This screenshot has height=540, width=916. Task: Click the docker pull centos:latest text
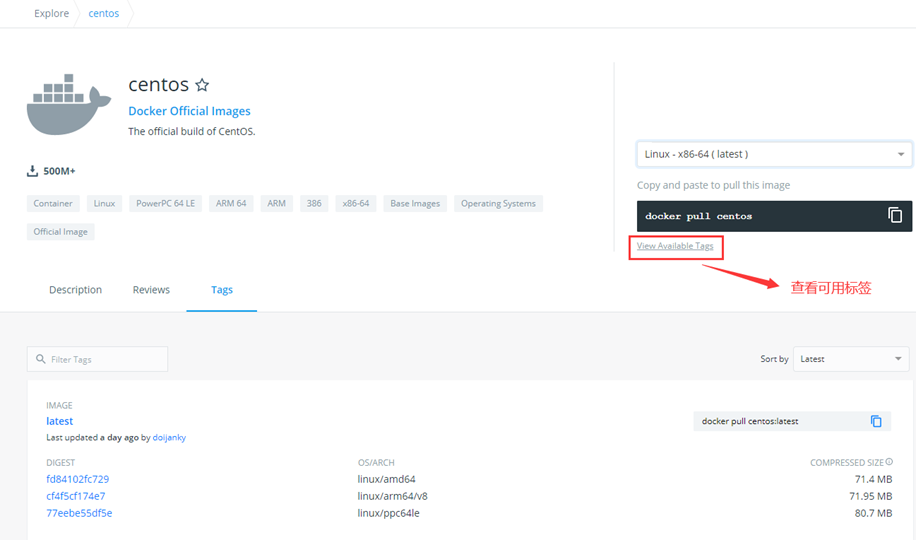750,421
